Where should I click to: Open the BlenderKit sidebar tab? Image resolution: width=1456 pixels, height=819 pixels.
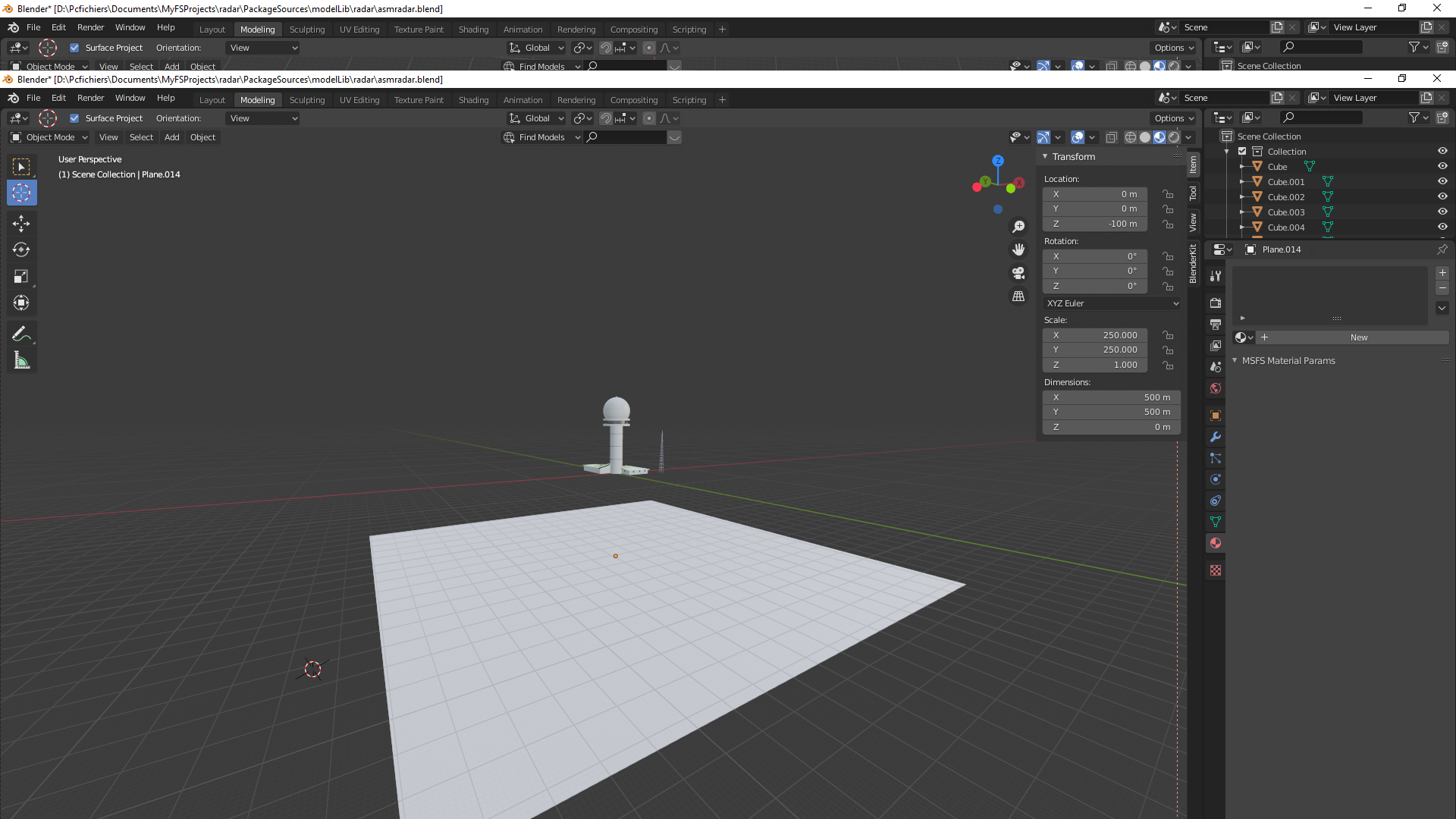pos(1193,264)
